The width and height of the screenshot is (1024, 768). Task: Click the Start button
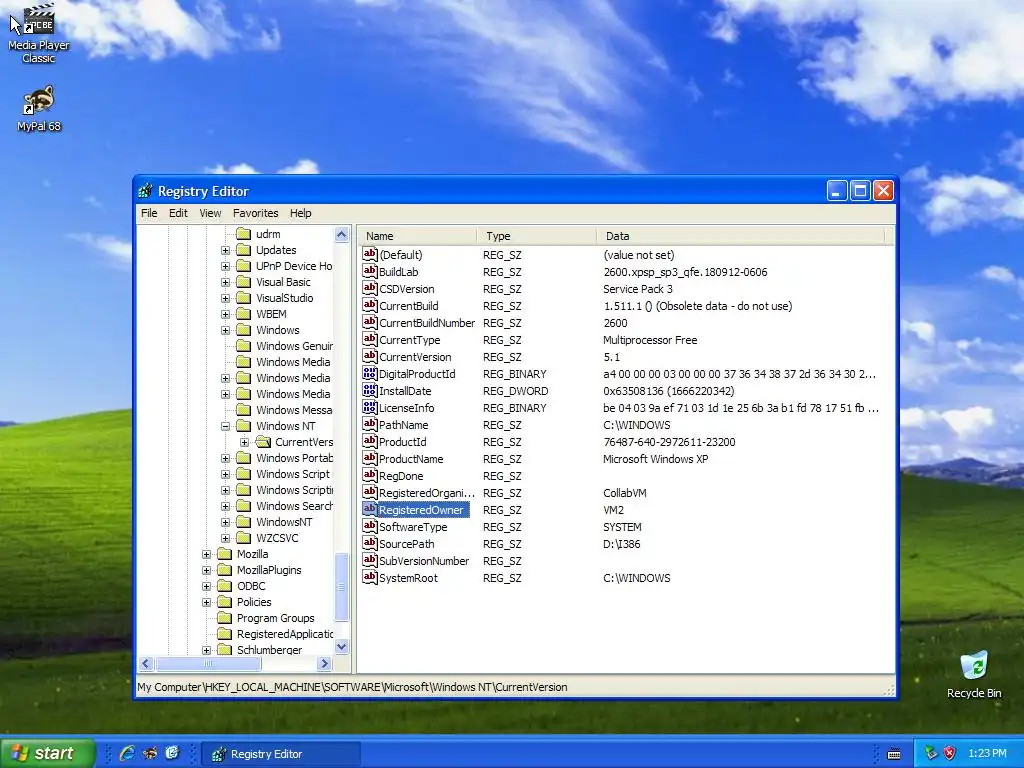(x=48, y=753)
